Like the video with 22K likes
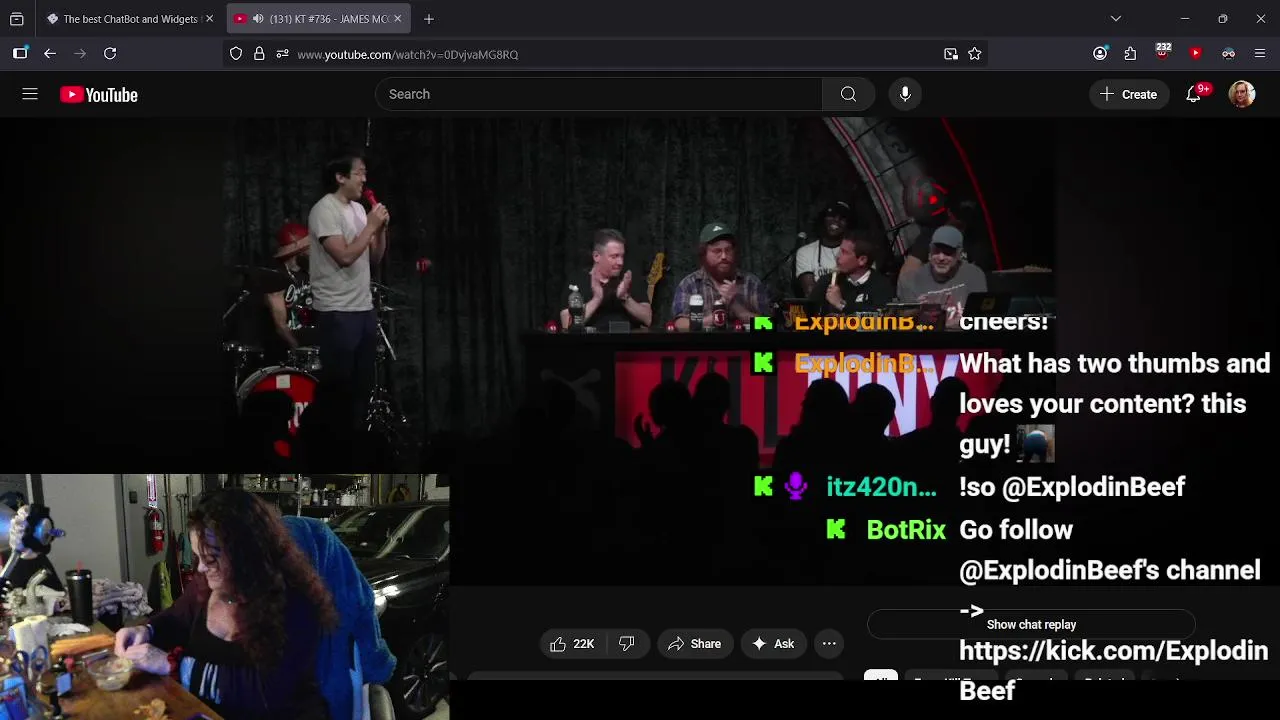The width and height of the screenshot is (1280, 720). pos(572,644)
